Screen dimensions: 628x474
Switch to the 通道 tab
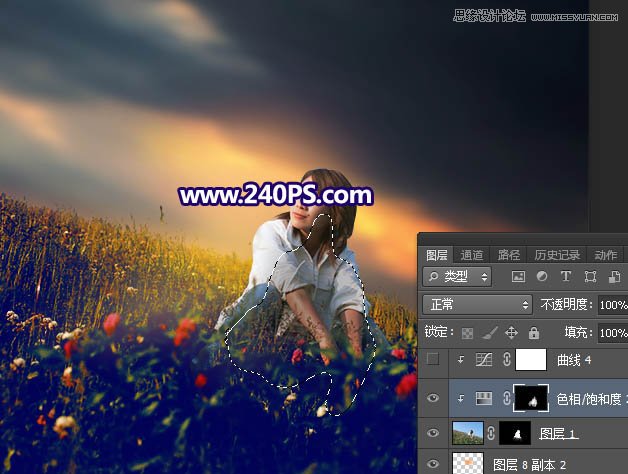point(472,255)
